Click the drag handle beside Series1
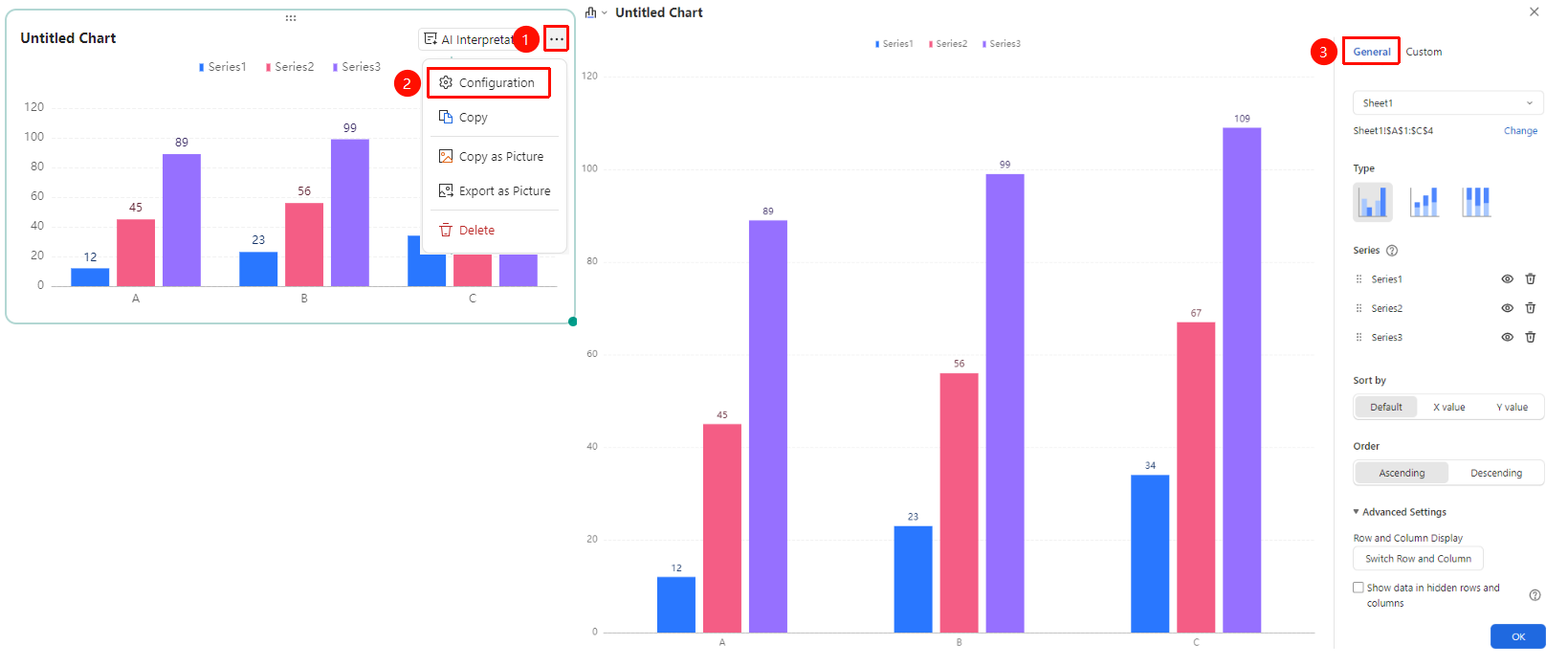 coord(1358,279)
